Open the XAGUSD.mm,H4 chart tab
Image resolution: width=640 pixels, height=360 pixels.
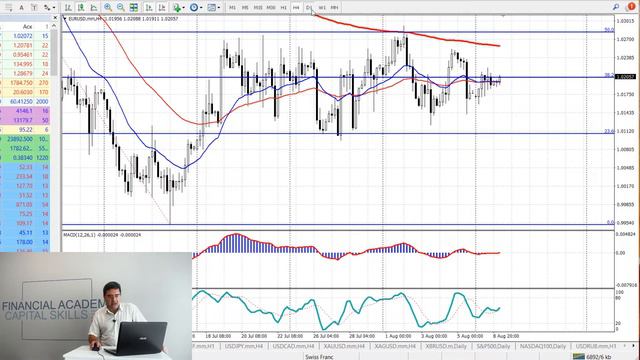(x=395, y=346)
